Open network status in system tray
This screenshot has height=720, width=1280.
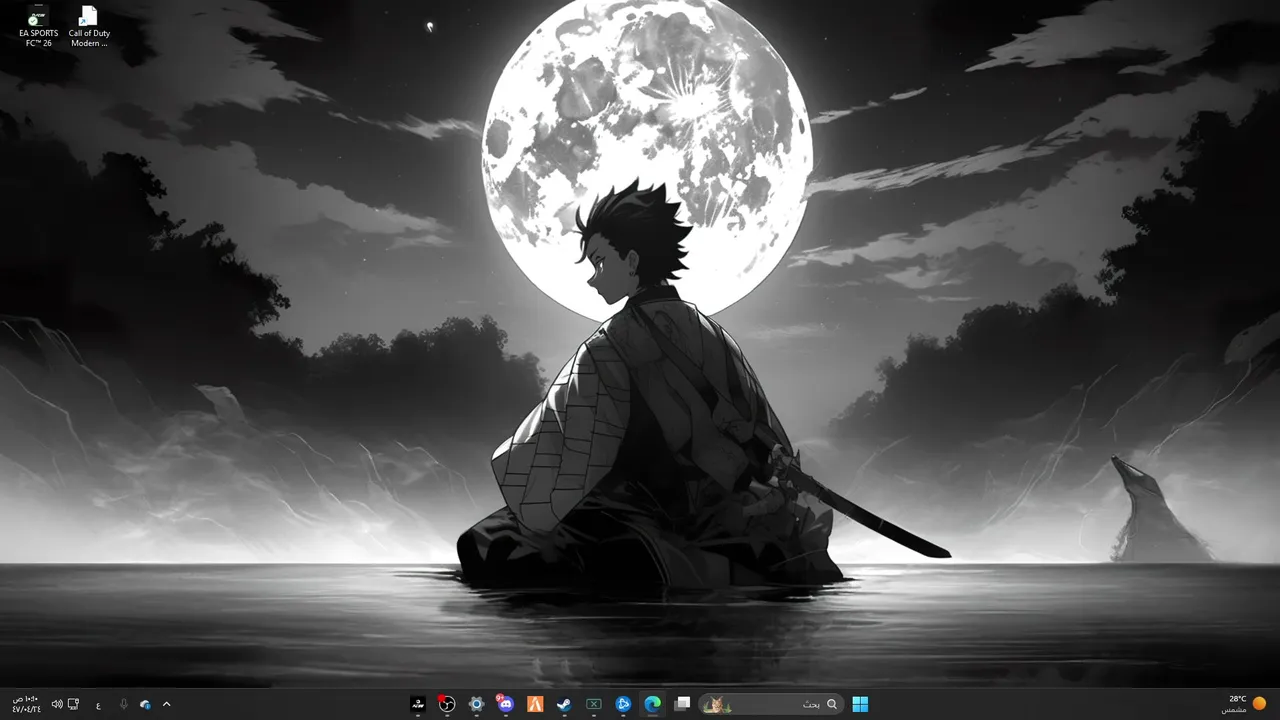(x=74, y=704)
